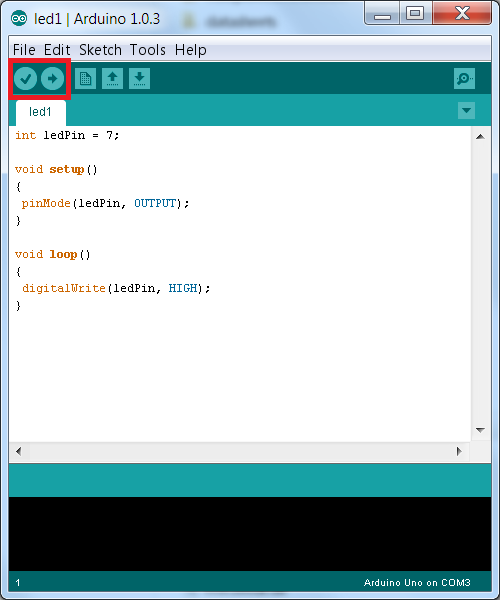Image resolution: width=500 pixels, height=600 pixels.
Task: Click the Verify checkmark button
Action: click(26, 79)
